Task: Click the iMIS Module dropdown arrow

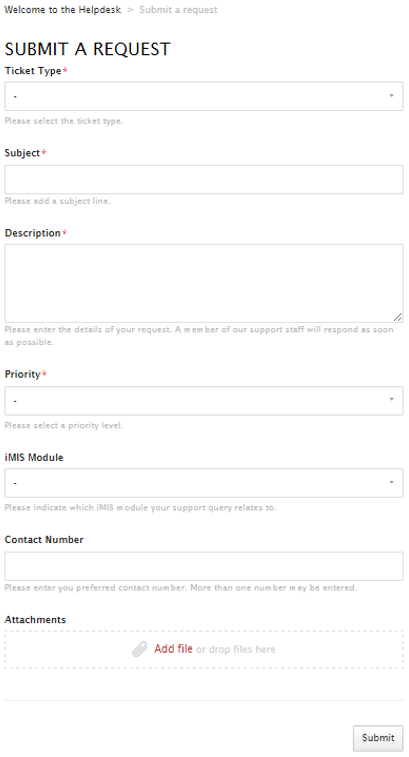Action: [x=392, y=482]
